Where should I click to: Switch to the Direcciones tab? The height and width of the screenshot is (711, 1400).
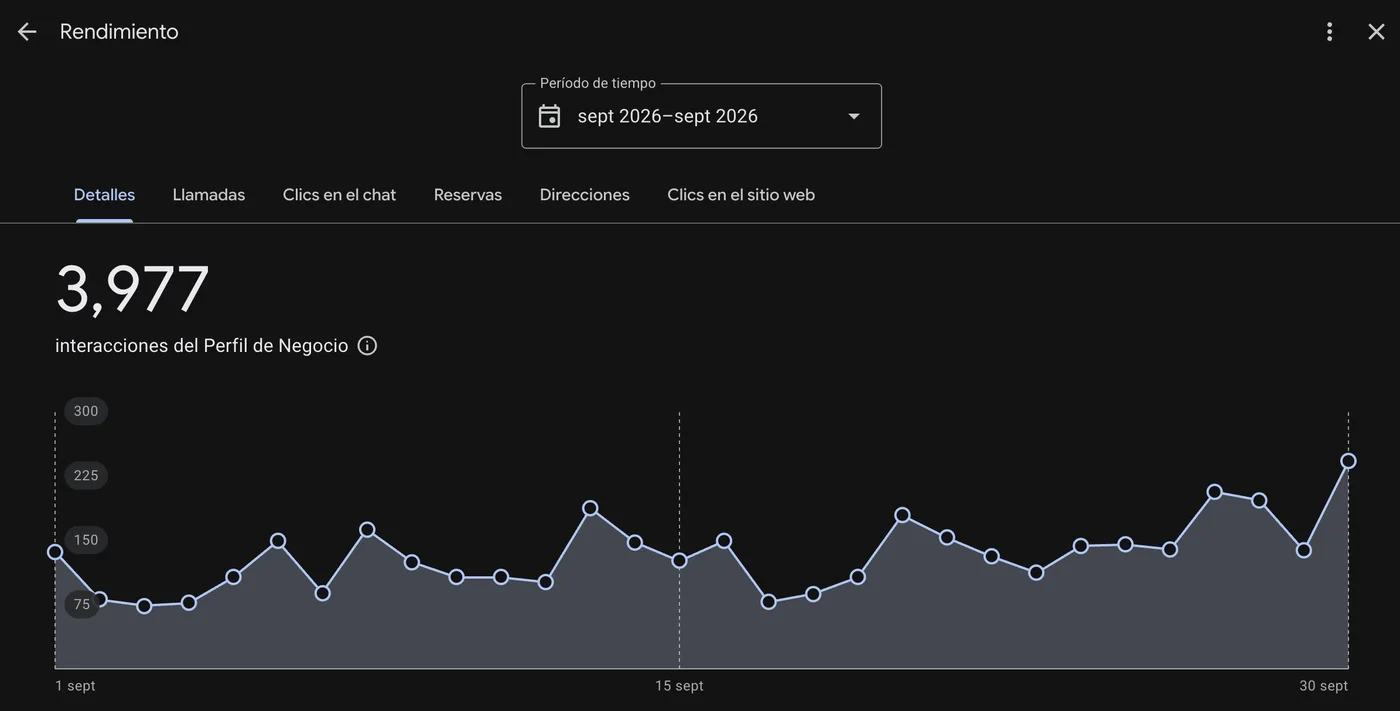585,195
